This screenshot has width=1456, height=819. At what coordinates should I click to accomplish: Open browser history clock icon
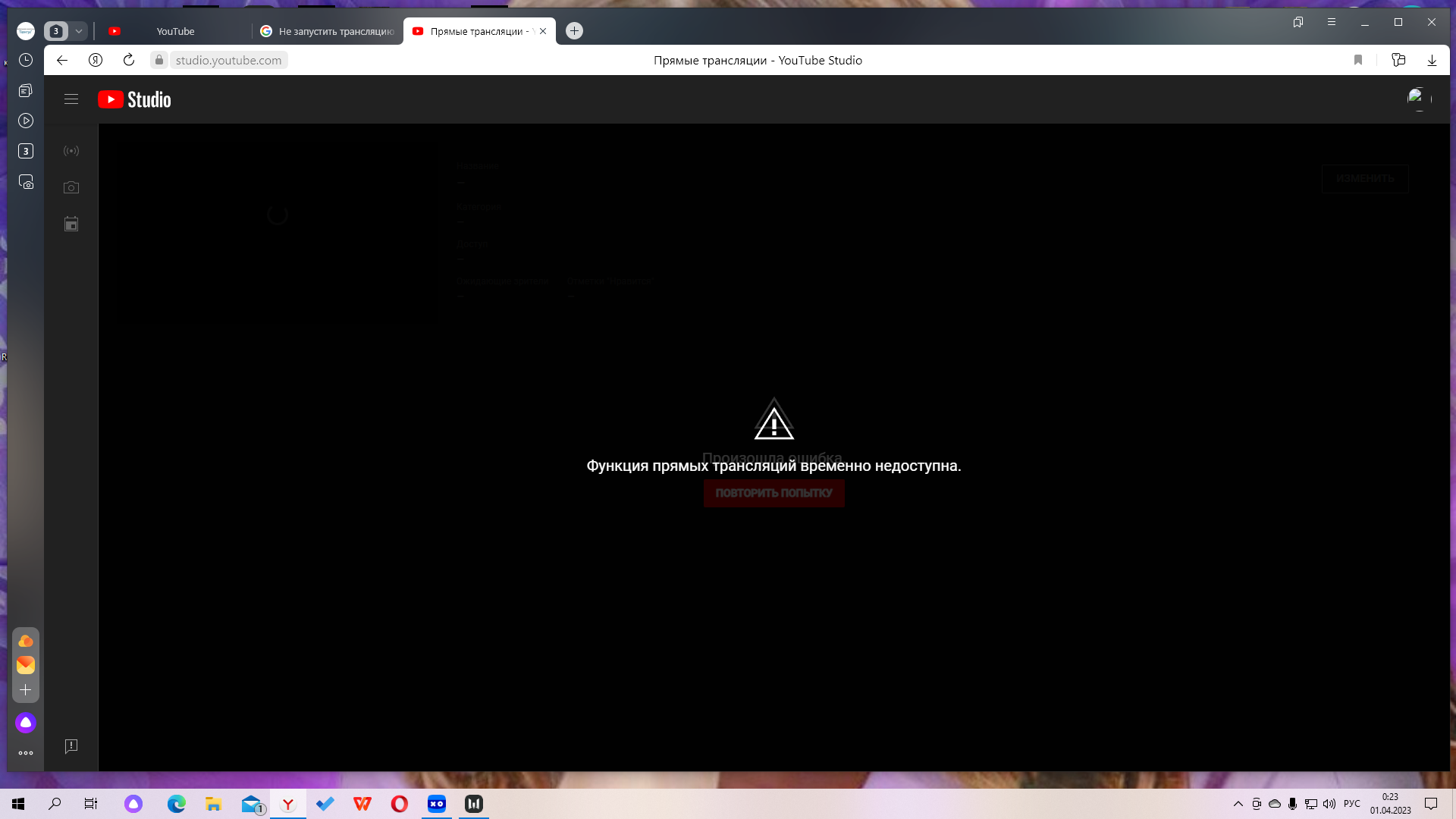coord(26,60)
